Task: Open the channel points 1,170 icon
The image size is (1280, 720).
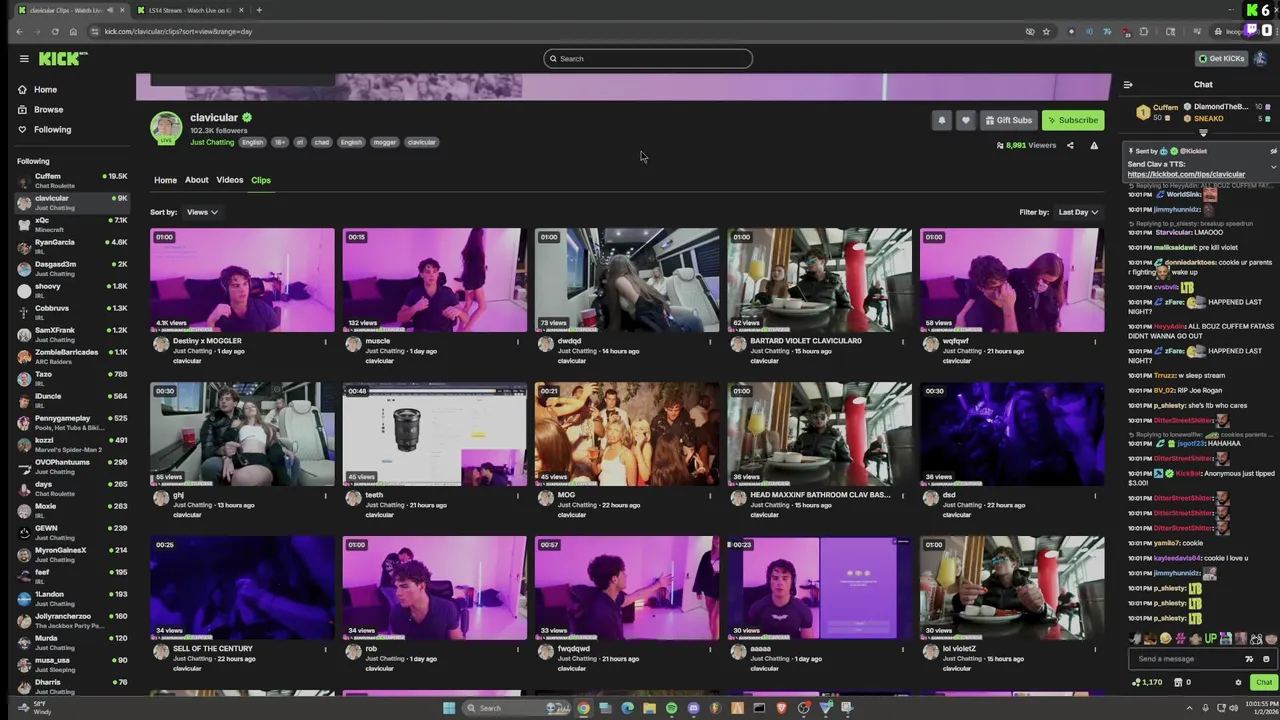Action: (x=1147, y=683)
